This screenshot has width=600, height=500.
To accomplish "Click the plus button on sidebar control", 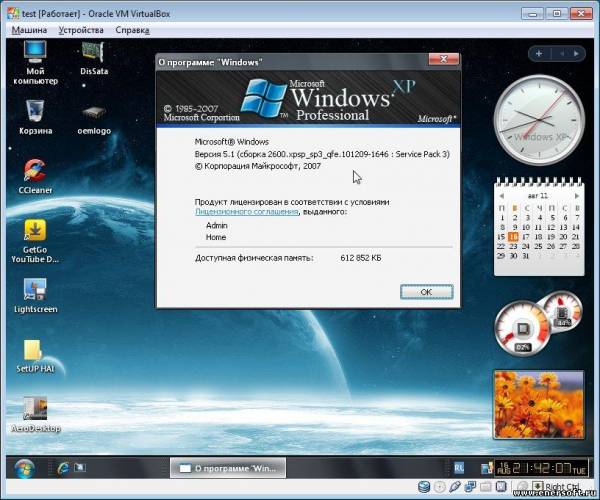I will point(539,54).
